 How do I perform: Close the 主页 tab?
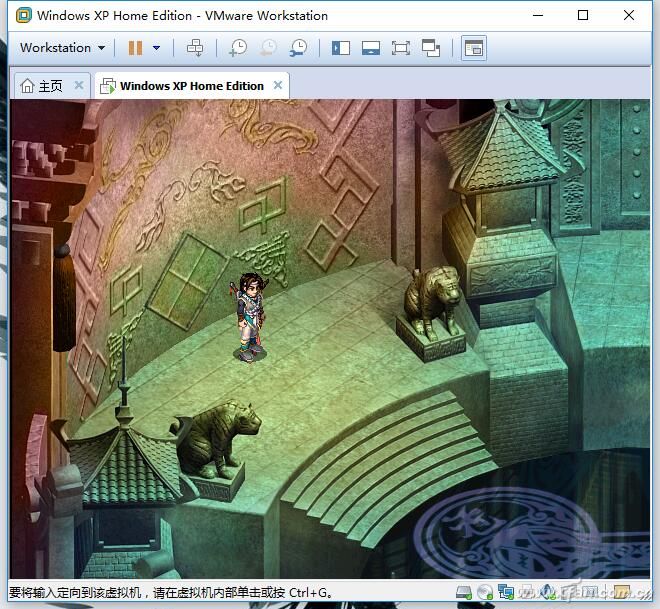pyautogui.click(x=79, y=85)
